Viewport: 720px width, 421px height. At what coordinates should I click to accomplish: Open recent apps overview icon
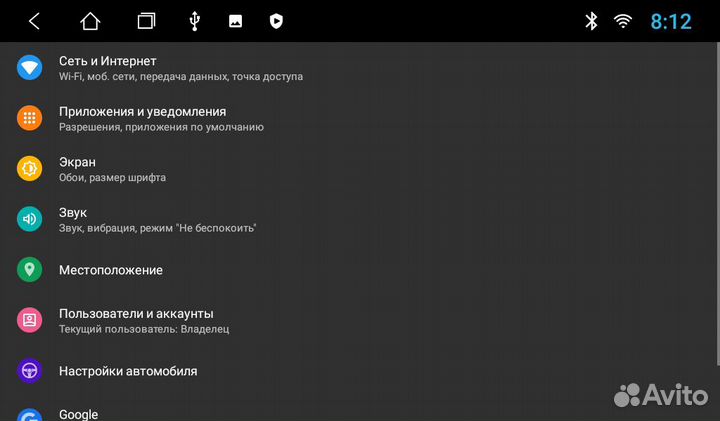pos(147,21)
